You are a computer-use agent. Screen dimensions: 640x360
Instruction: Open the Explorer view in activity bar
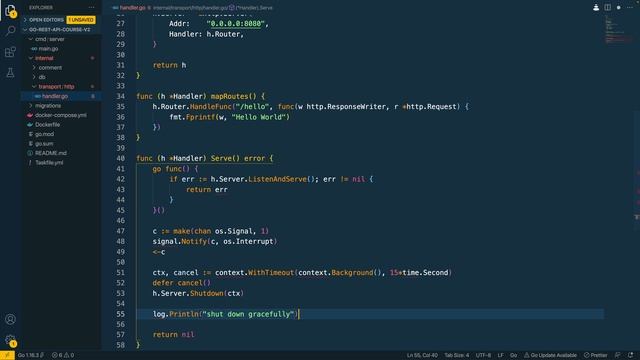(x=10, y=10)
